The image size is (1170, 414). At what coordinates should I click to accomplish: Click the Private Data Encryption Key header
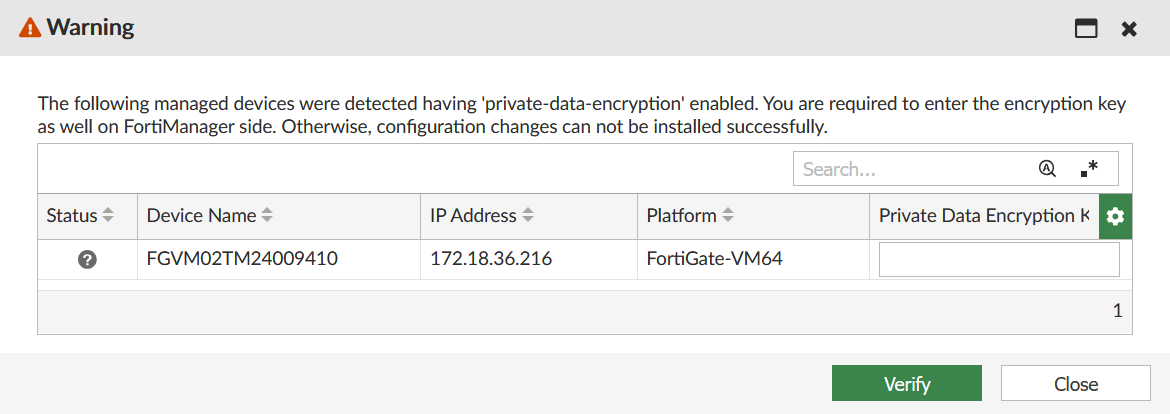pos(983,216)
